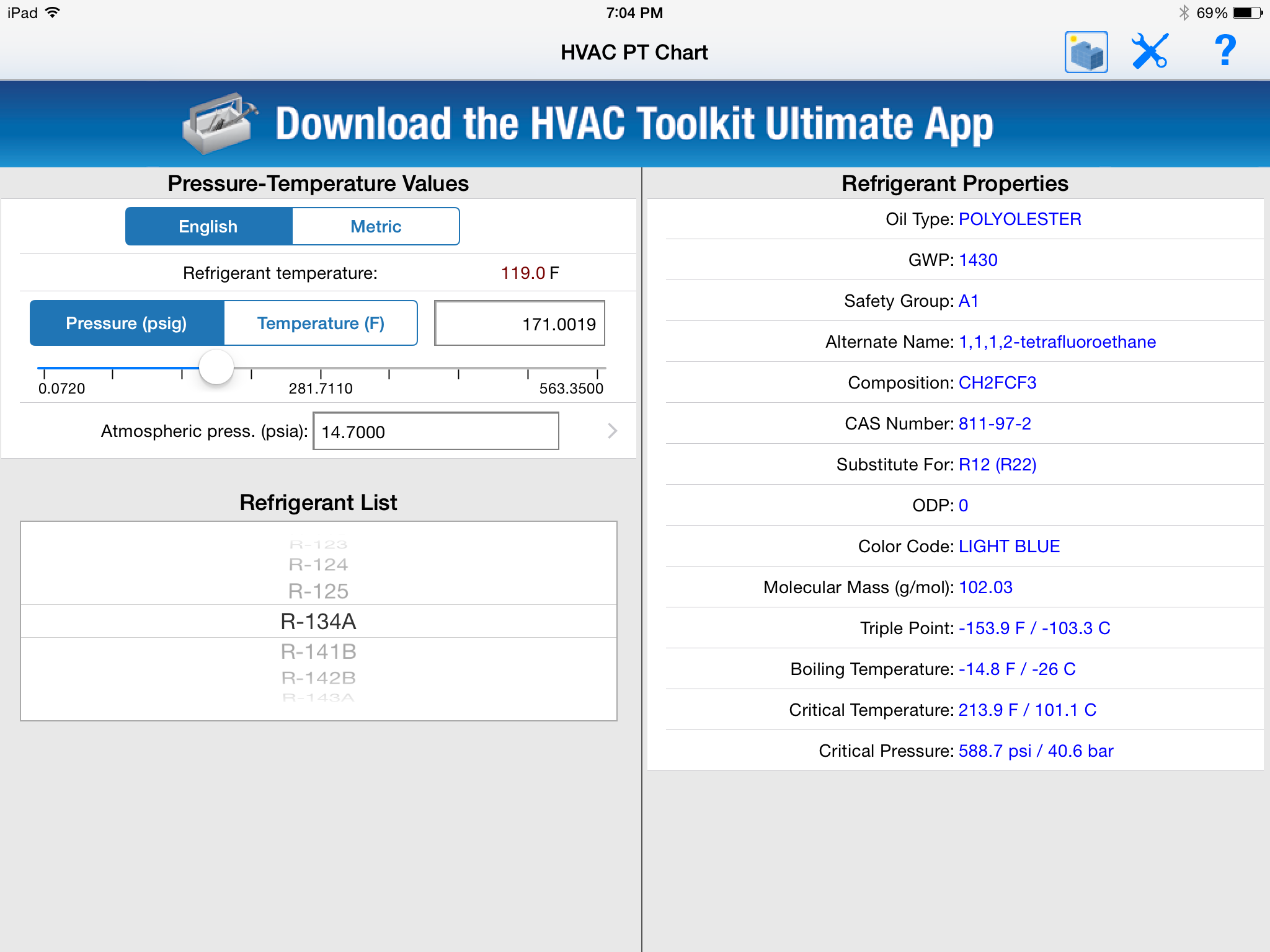Select R-124 in refrigerant list

click(x=319, y=565)
